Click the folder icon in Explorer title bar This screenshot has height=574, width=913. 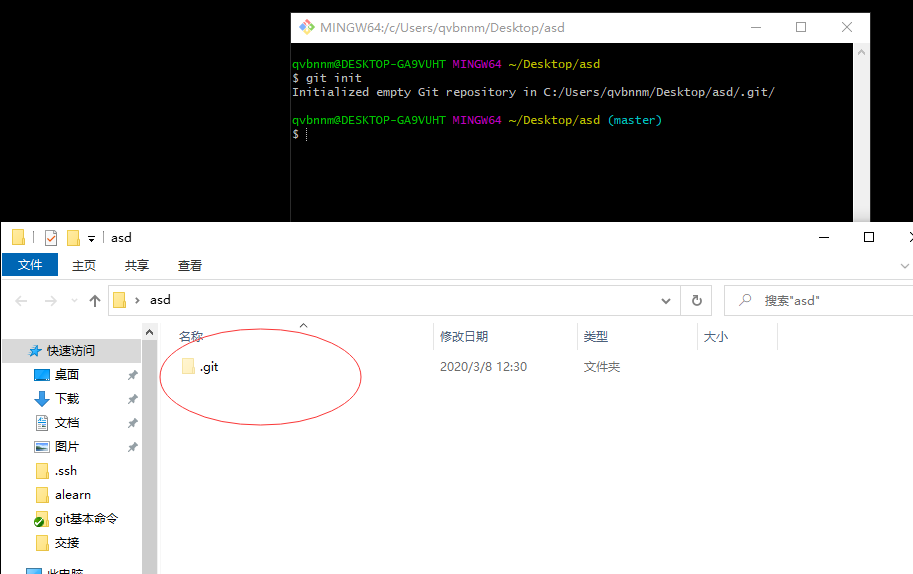pyautogui.click(x=19, y=237)
